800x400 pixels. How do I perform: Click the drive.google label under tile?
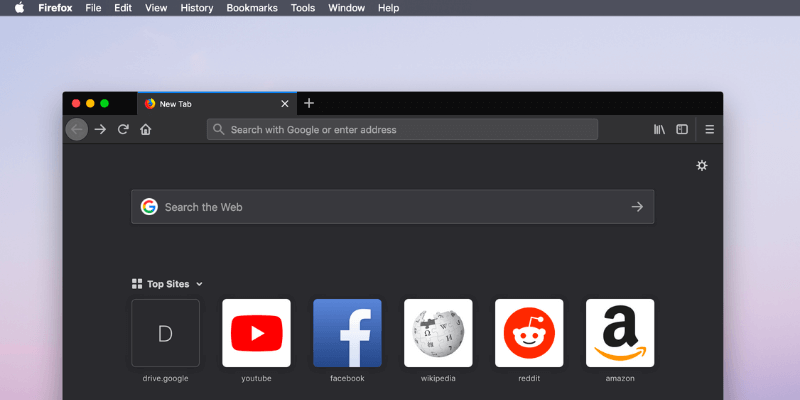[x=165, y=379]
